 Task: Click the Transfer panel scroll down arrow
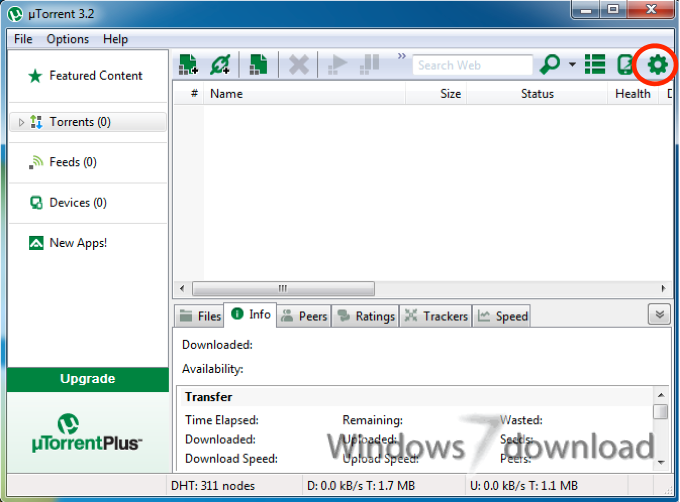click(661, 462)
